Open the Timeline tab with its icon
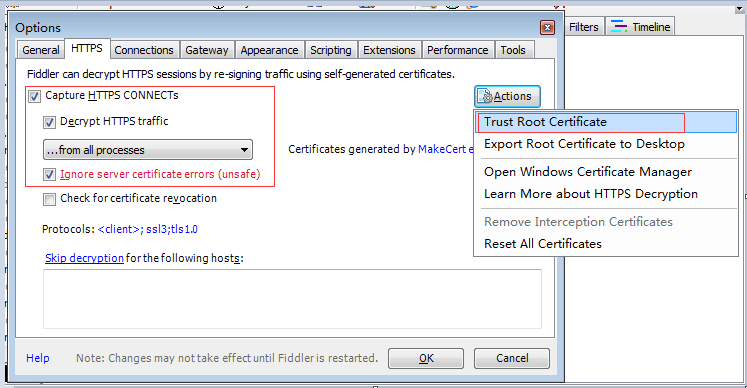The image size is (747, 388). (640, 27)
